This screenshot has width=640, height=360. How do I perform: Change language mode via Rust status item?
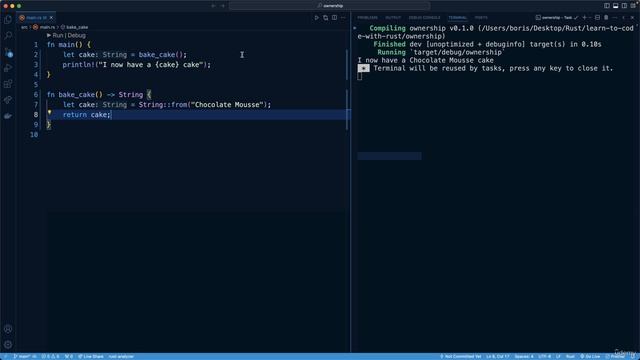click(x=570, y=356)
